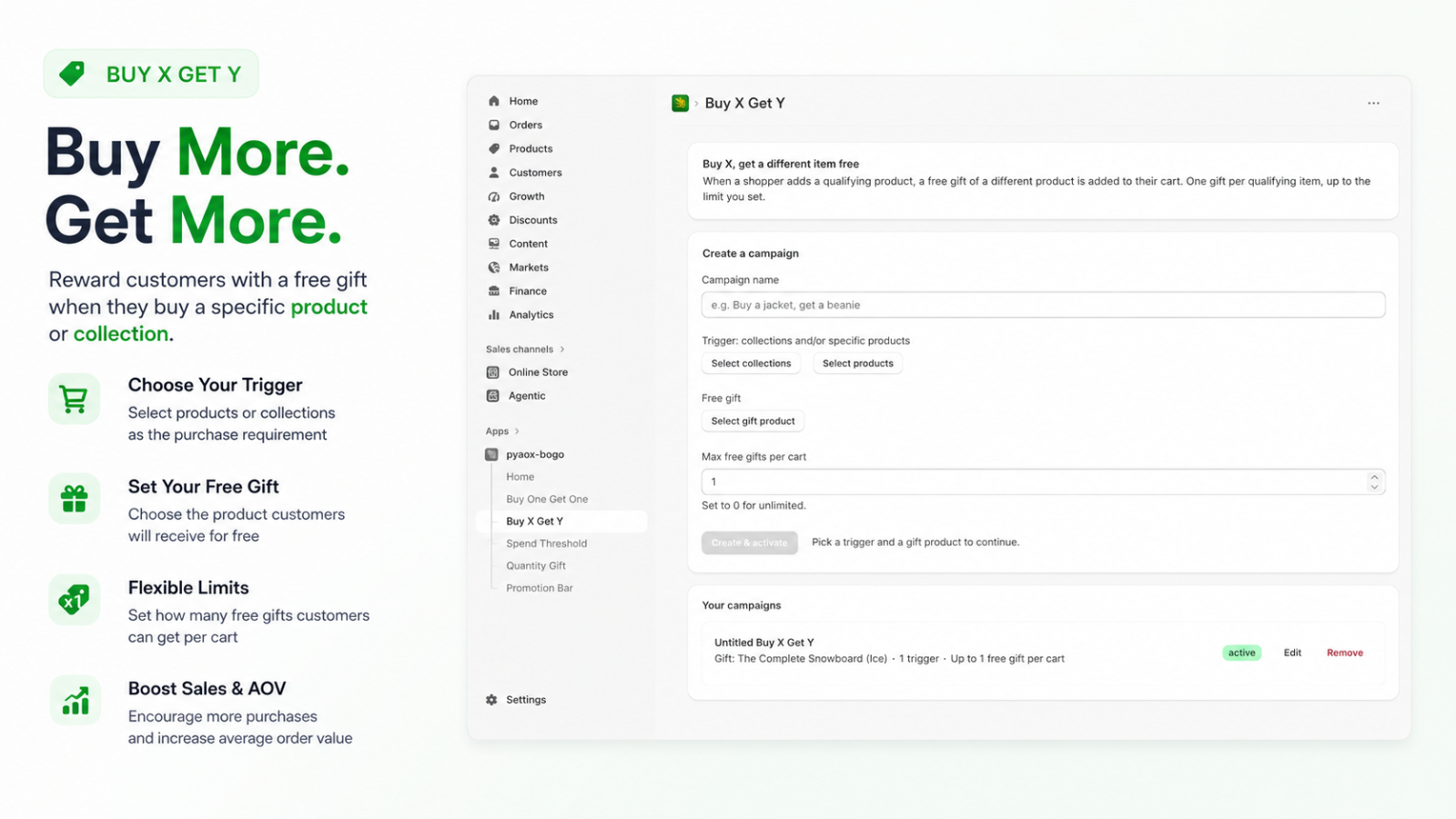Focus the Max free gifts per cart field
This screenshot has width=1456, height=819.
[1043, 481]
